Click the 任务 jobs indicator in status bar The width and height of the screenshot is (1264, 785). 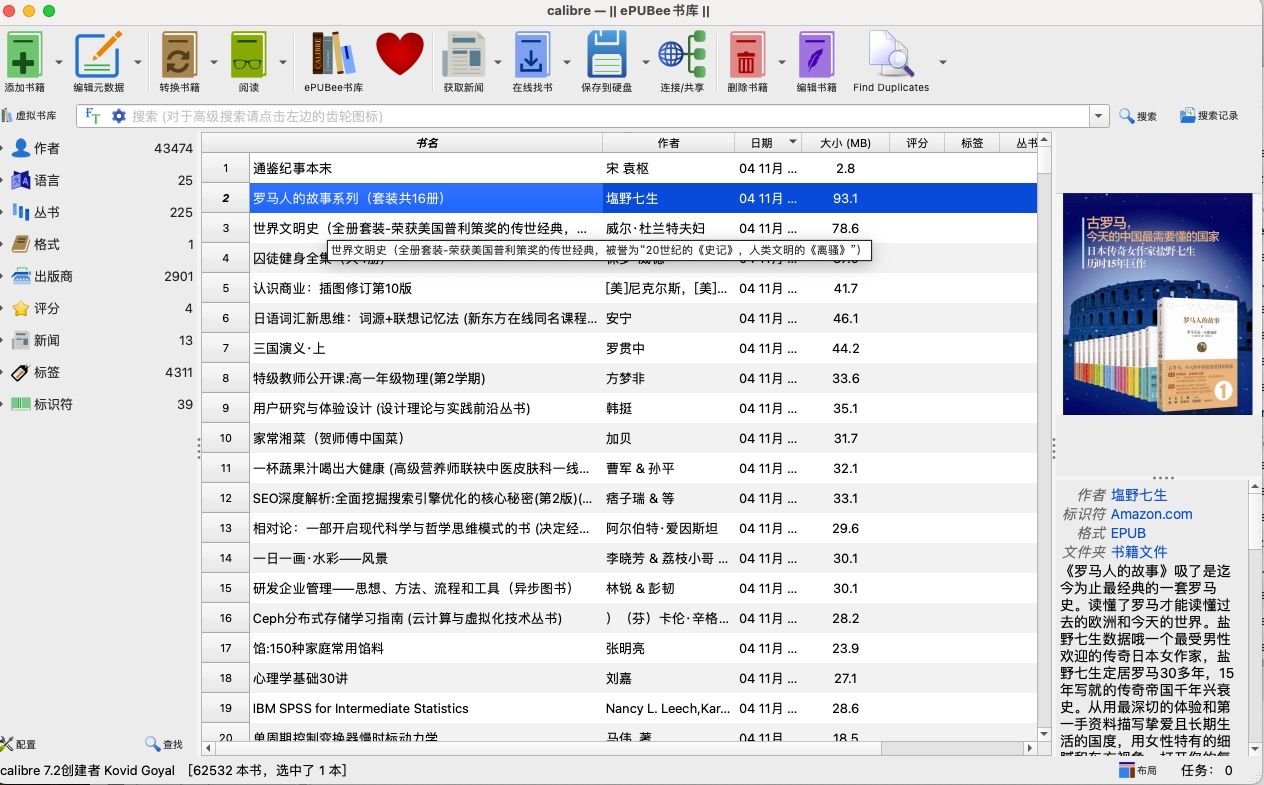pyautogui.click(x=1207, y=770)
